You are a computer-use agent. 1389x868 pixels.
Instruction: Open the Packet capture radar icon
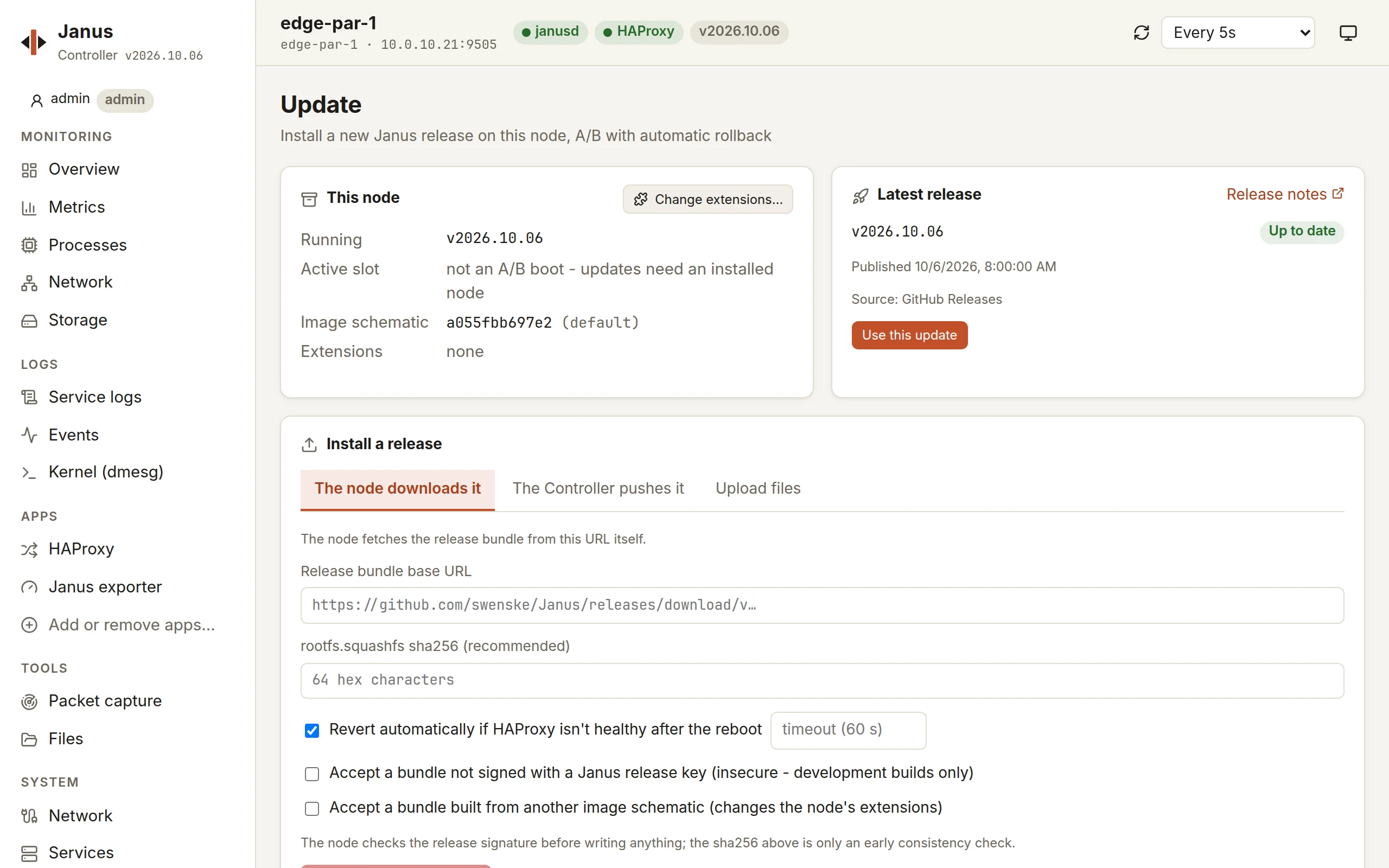(29, 701)
